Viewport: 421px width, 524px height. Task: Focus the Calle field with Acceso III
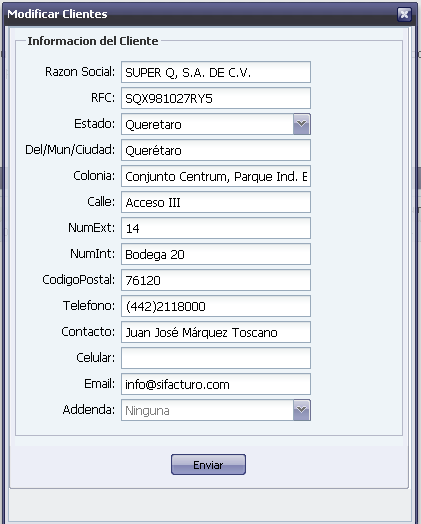[216, 202]
